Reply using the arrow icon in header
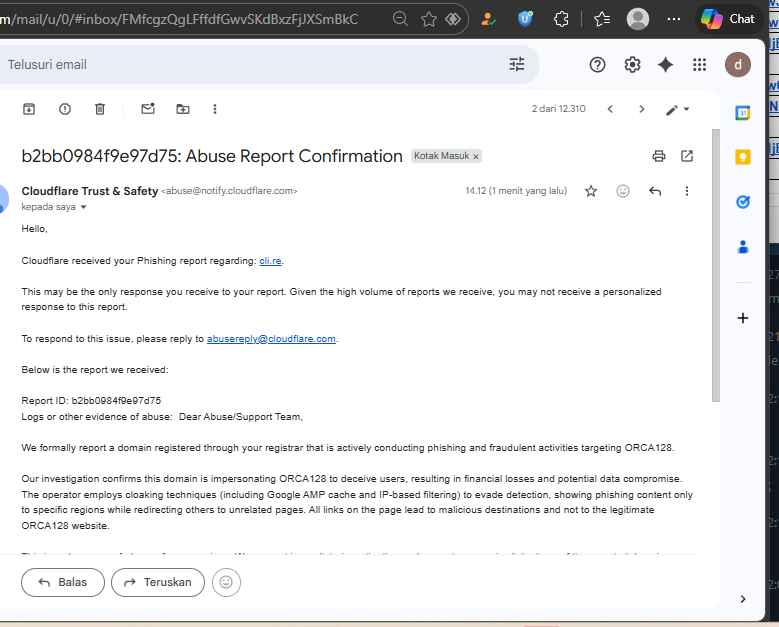Viewport: 779px width, 627px height. click(x=655, y=191)
